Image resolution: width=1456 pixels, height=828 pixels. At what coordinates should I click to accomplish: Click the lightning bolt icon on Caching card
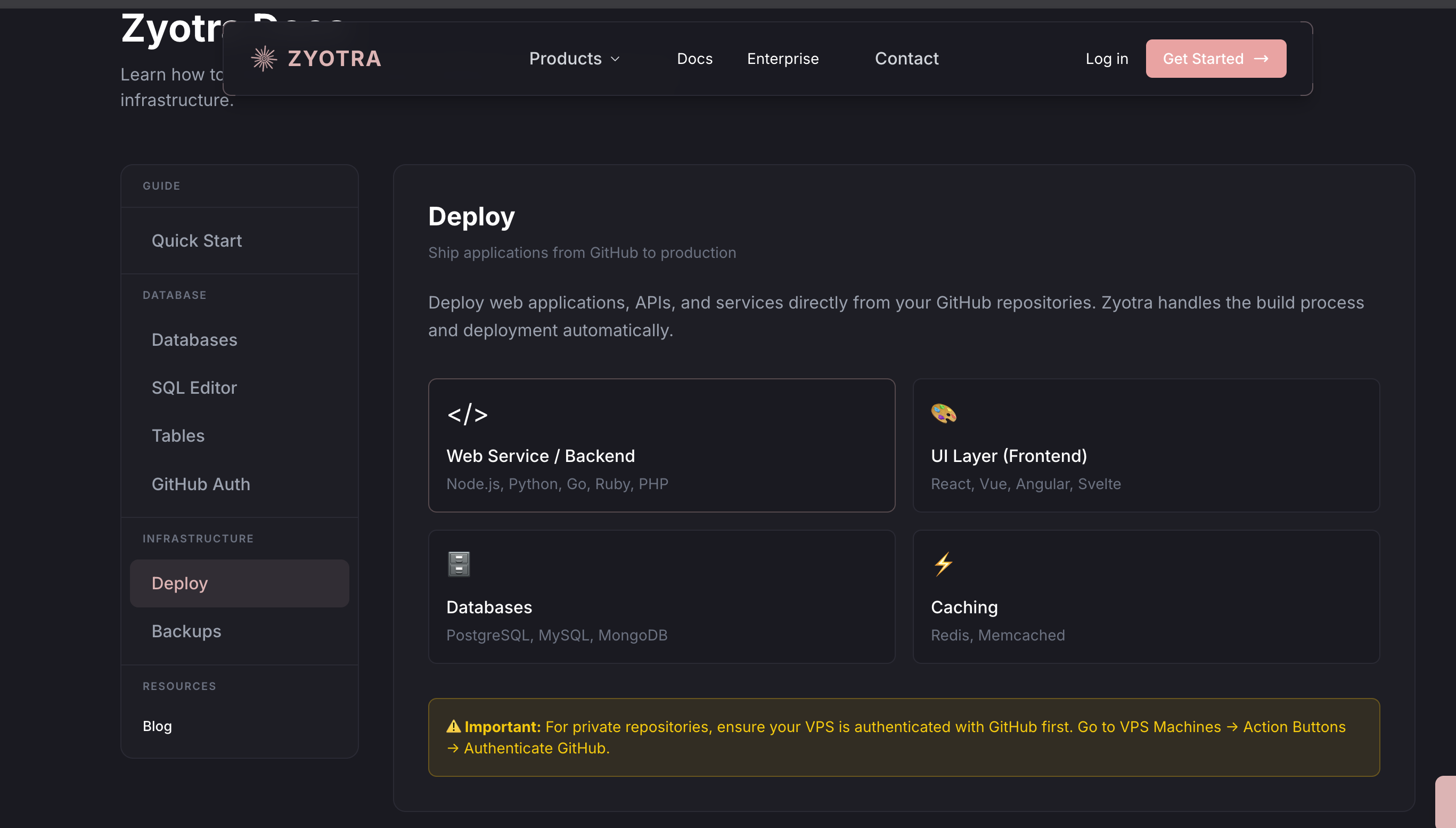943,564
